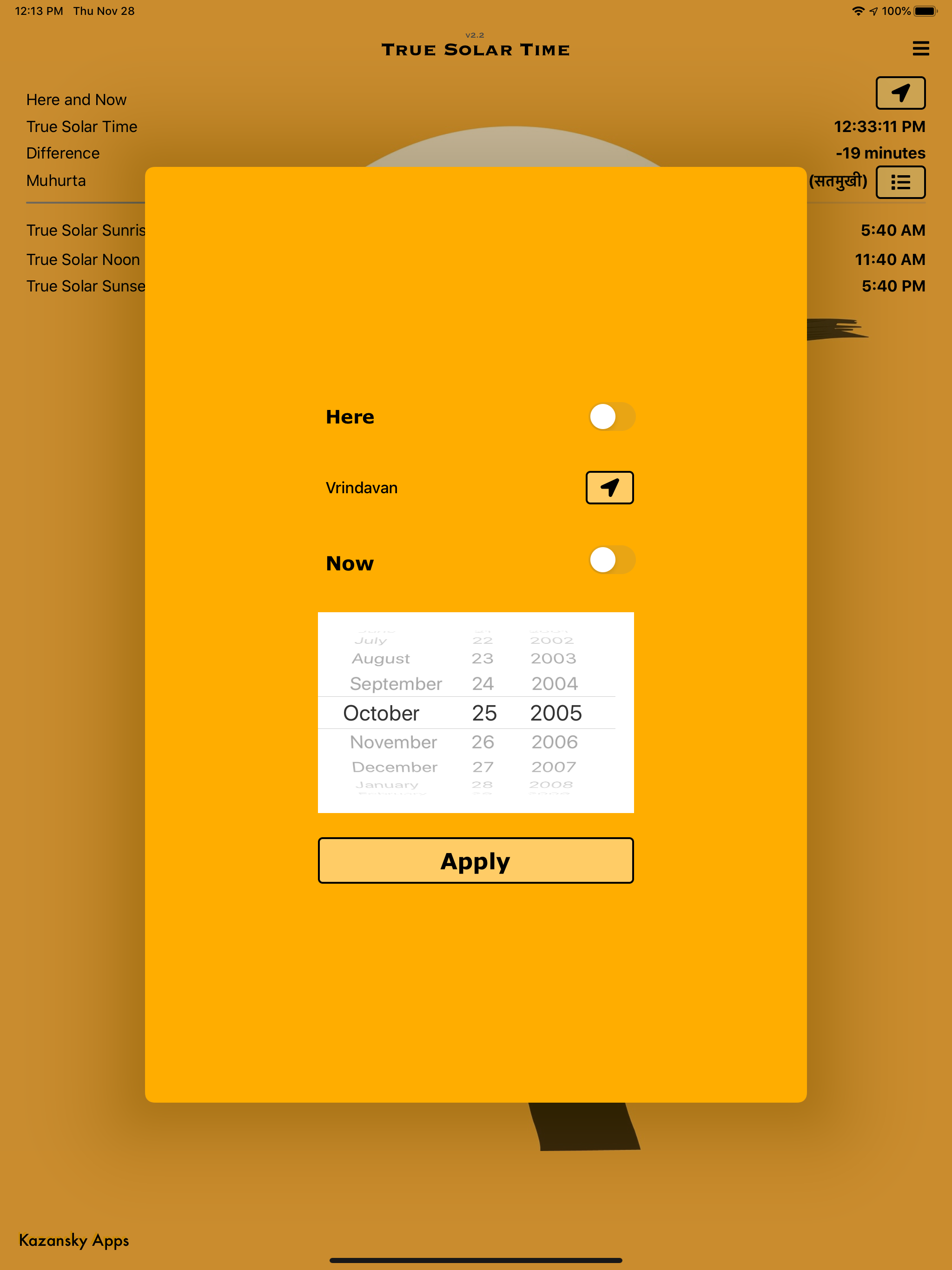Tap the True Solar Time title
Screen dimensions: 952x1270
[x=476, y=50]
